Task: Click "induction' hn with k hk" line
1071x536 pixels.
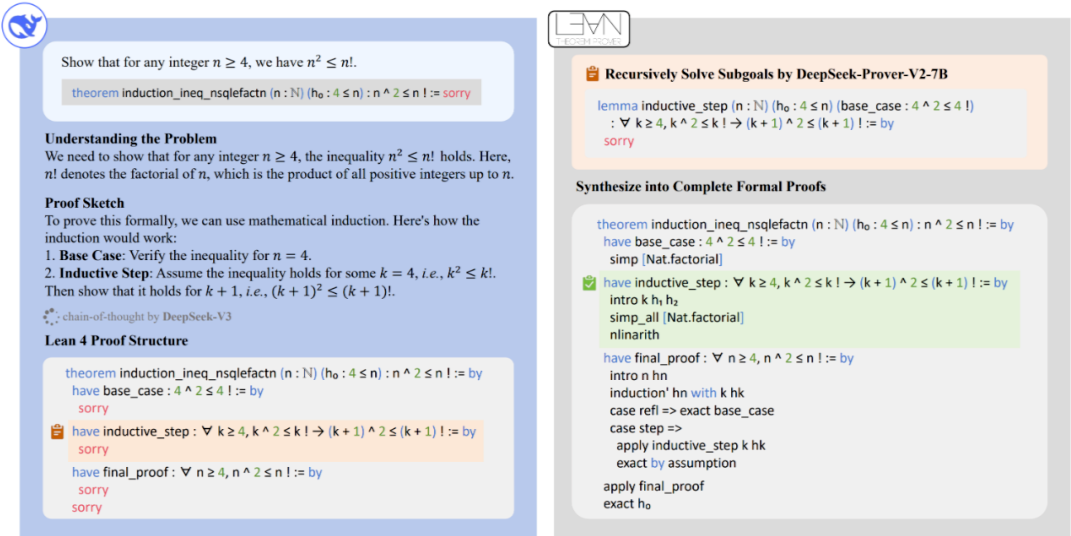Action: pyautogui.click(x=677, y=393)
